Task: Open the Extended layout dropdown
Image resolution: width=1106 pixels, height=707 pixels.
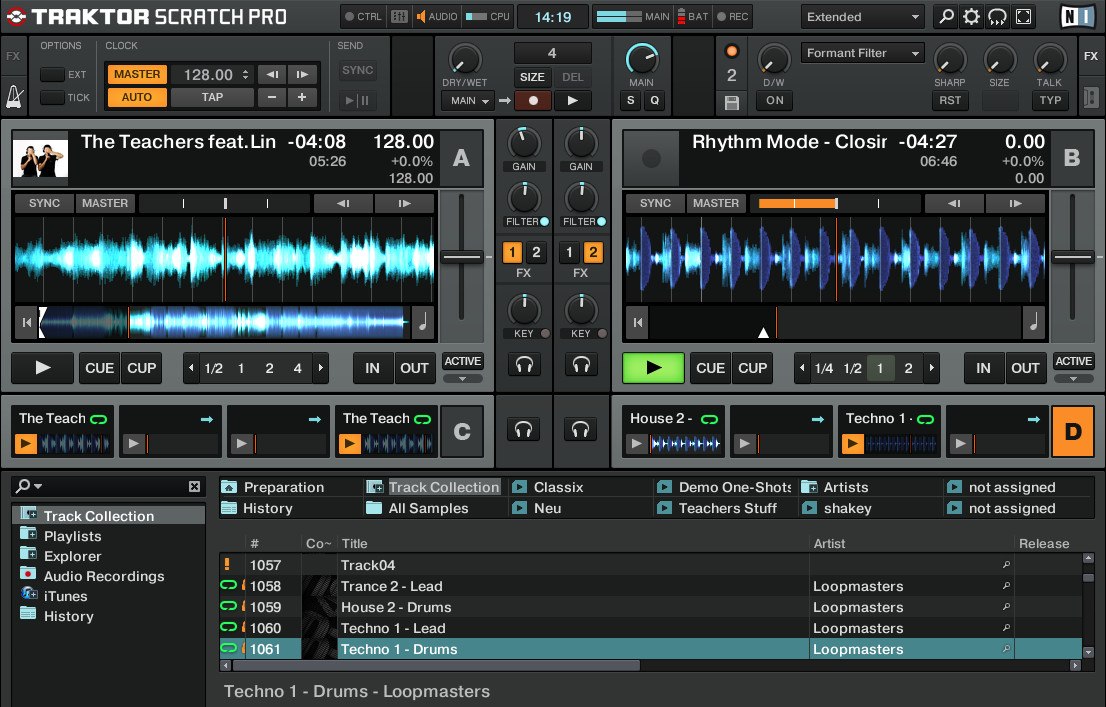Action: click(x=863, y=16)
